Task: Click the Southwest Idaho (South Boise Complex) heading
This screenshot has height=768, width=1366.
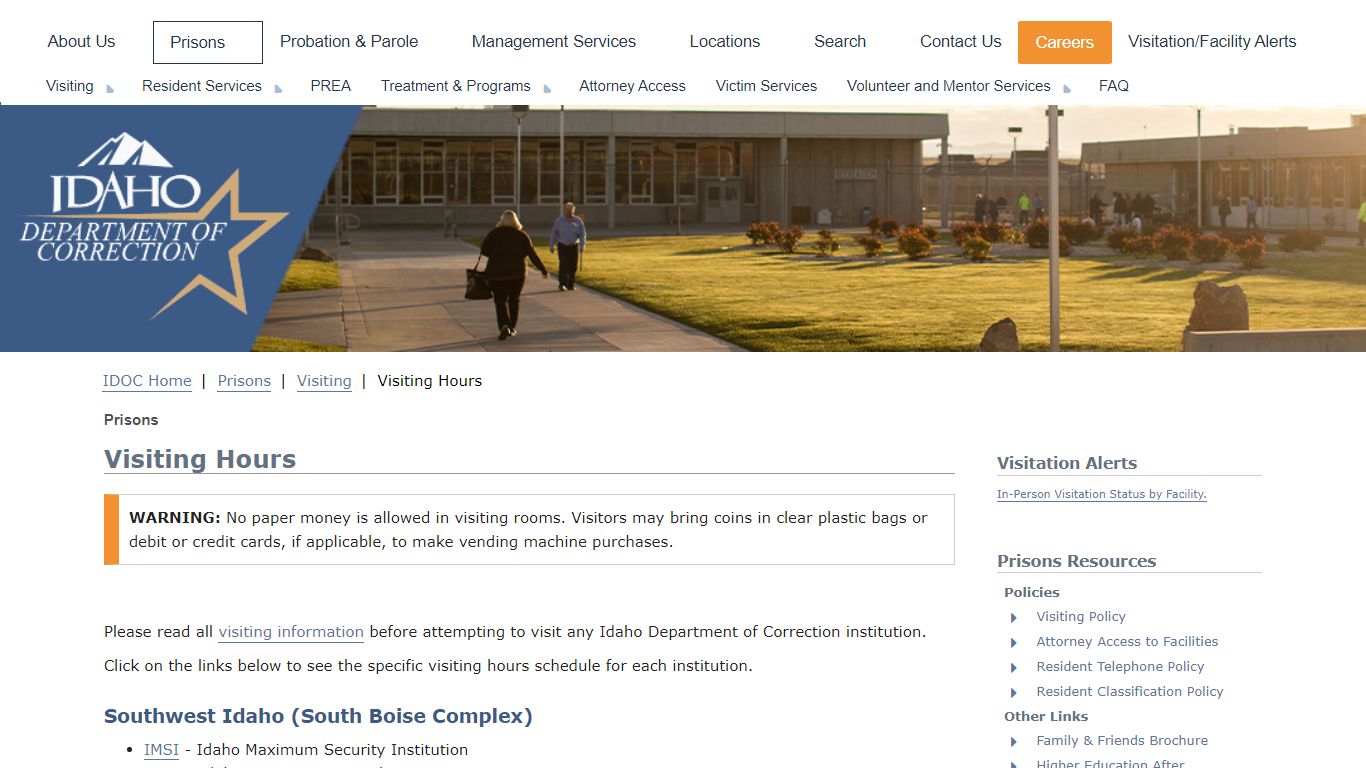Action: (318, 716)
